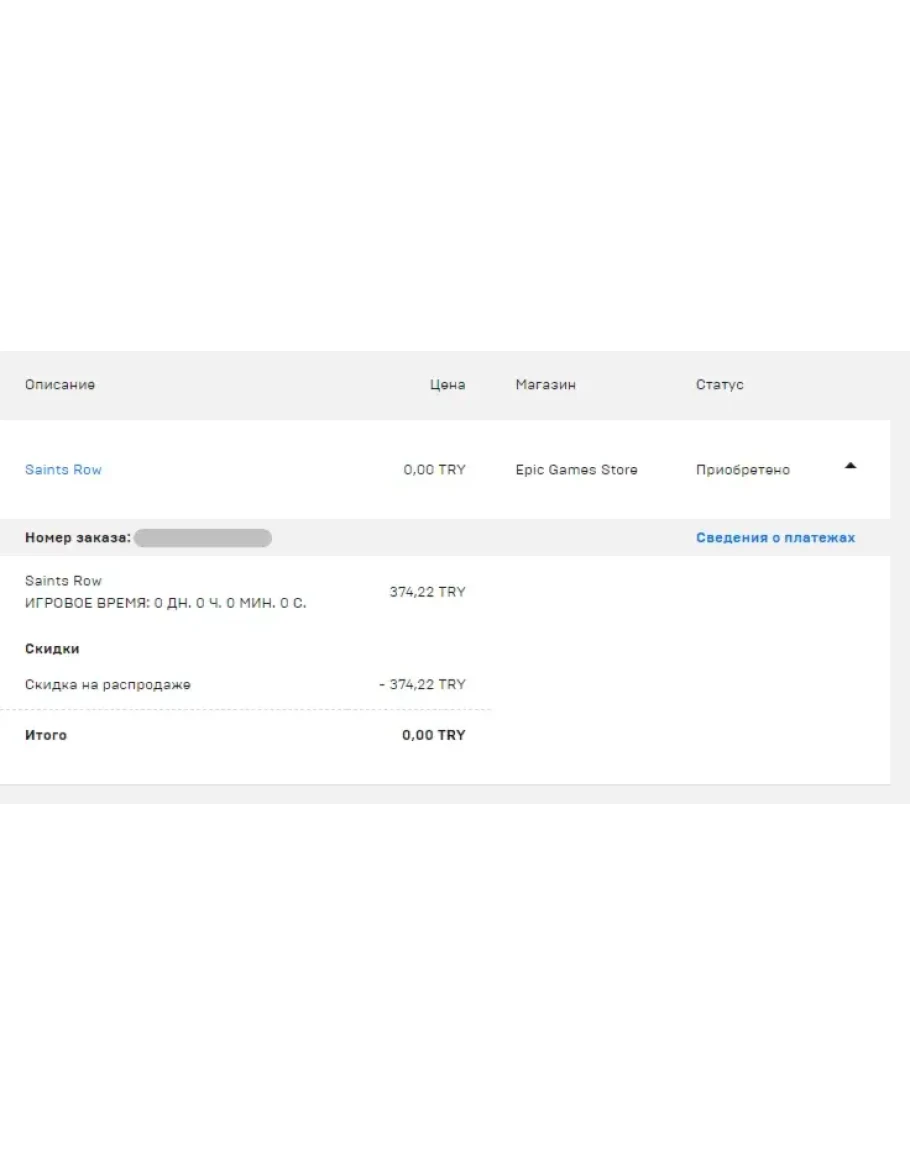Click the Epic Games Store cell
Image resolution: width=910 pixels, height=1155 pixels.
point(576,470)
